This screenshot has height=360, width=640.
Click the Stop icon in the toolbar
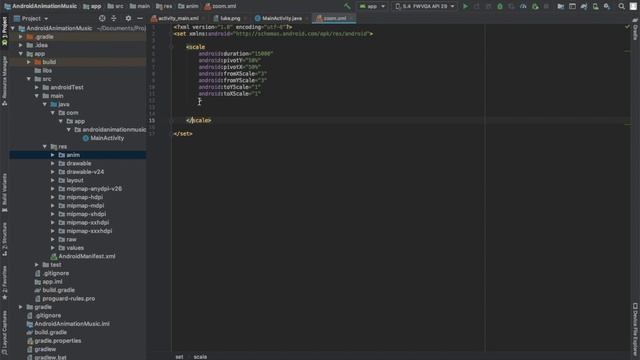(x=546, y=6)
